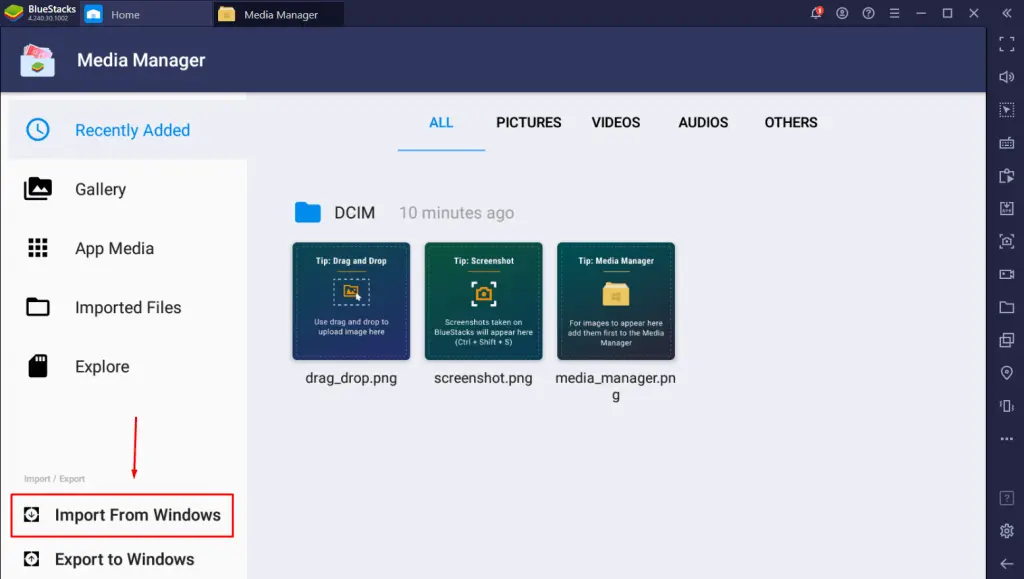This screenshot has width=1024, height=579.
Task: Select the drag_drop.png thumbnail
Action: 351,301
